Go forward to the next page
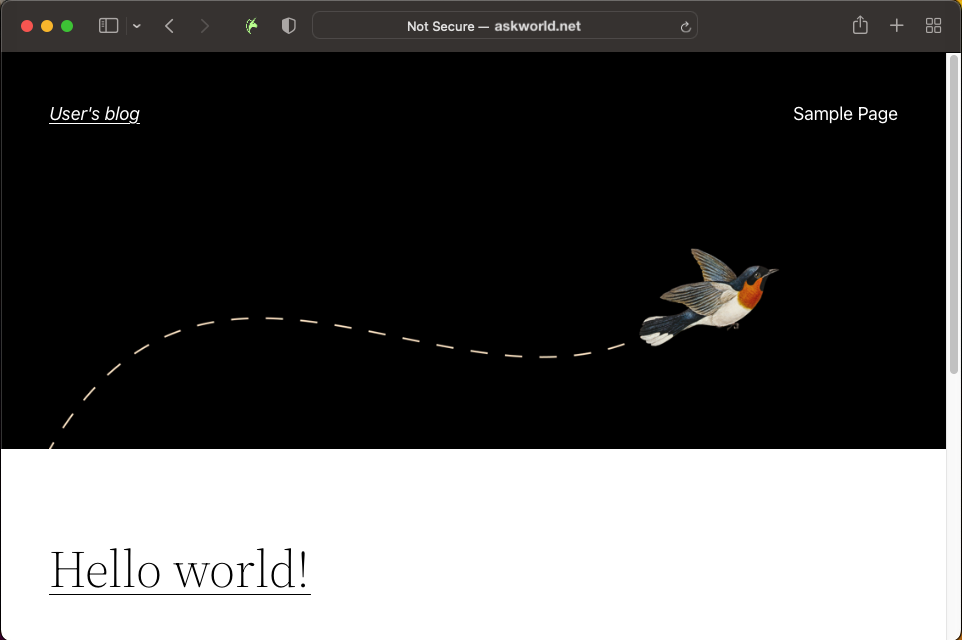 [x=204, y=26]
